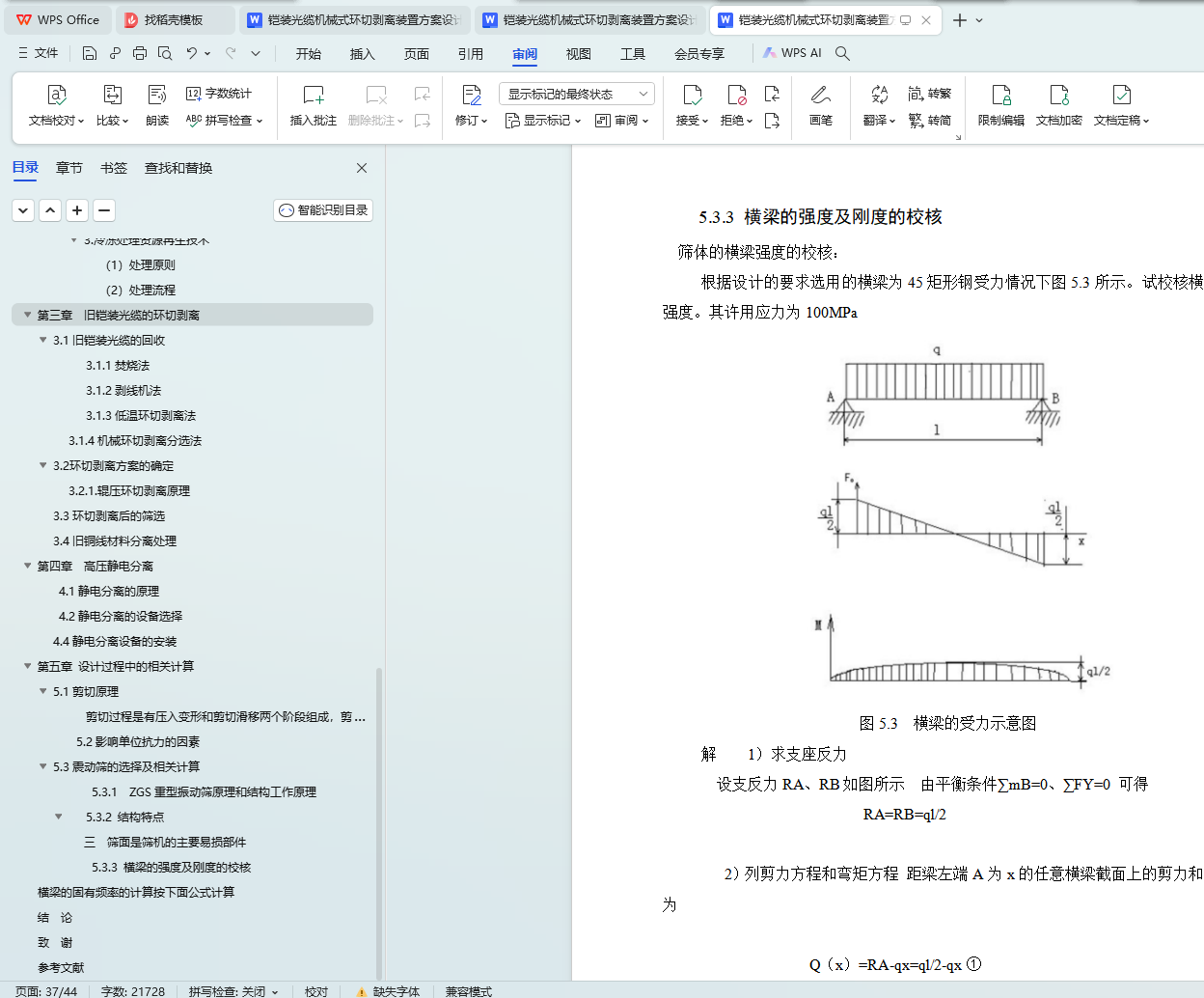Click minus button in outline panel
Viewport: 1204px width, 998px height.
104,210
